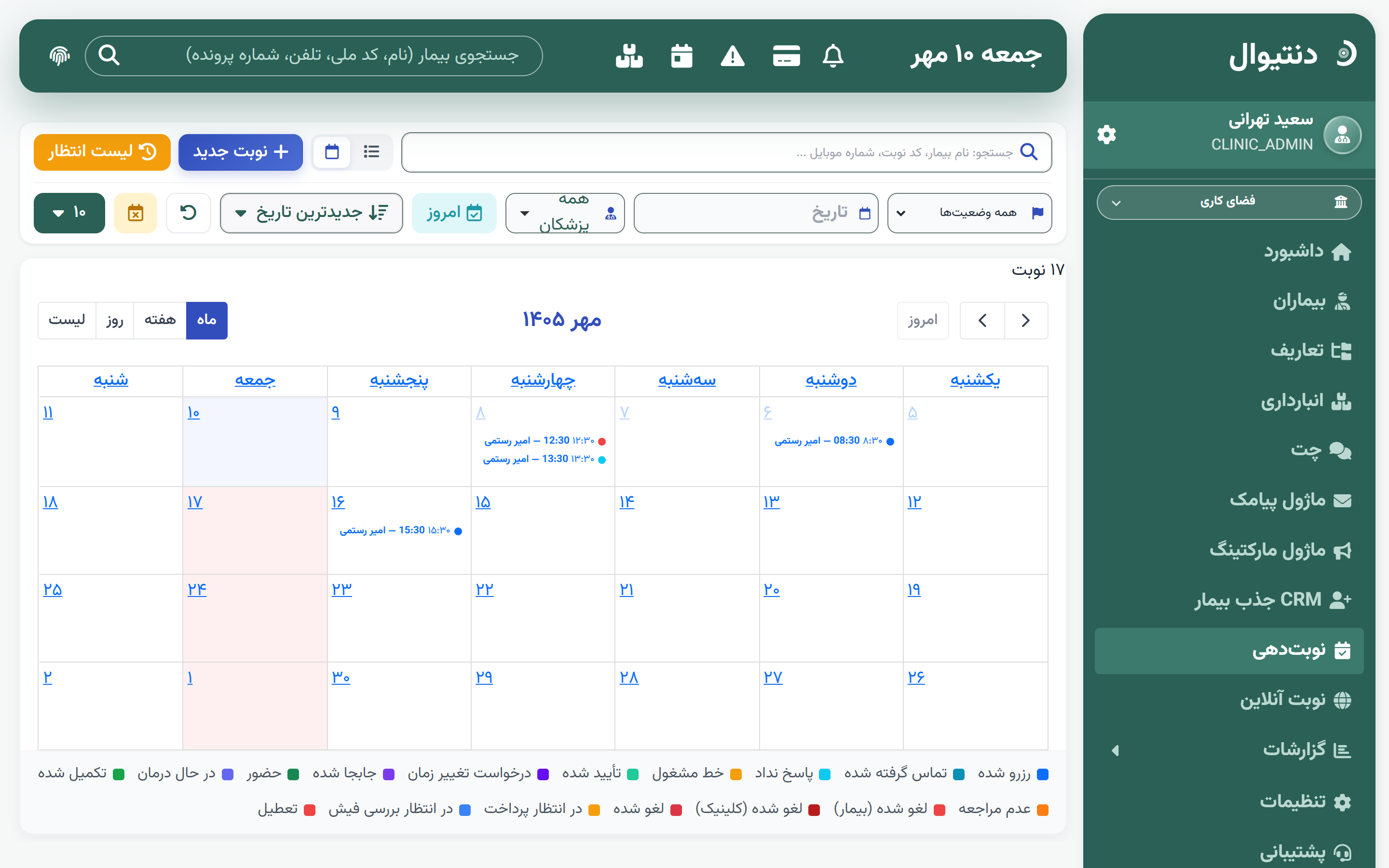Click the patient search field in header

(x=314, y=55)
